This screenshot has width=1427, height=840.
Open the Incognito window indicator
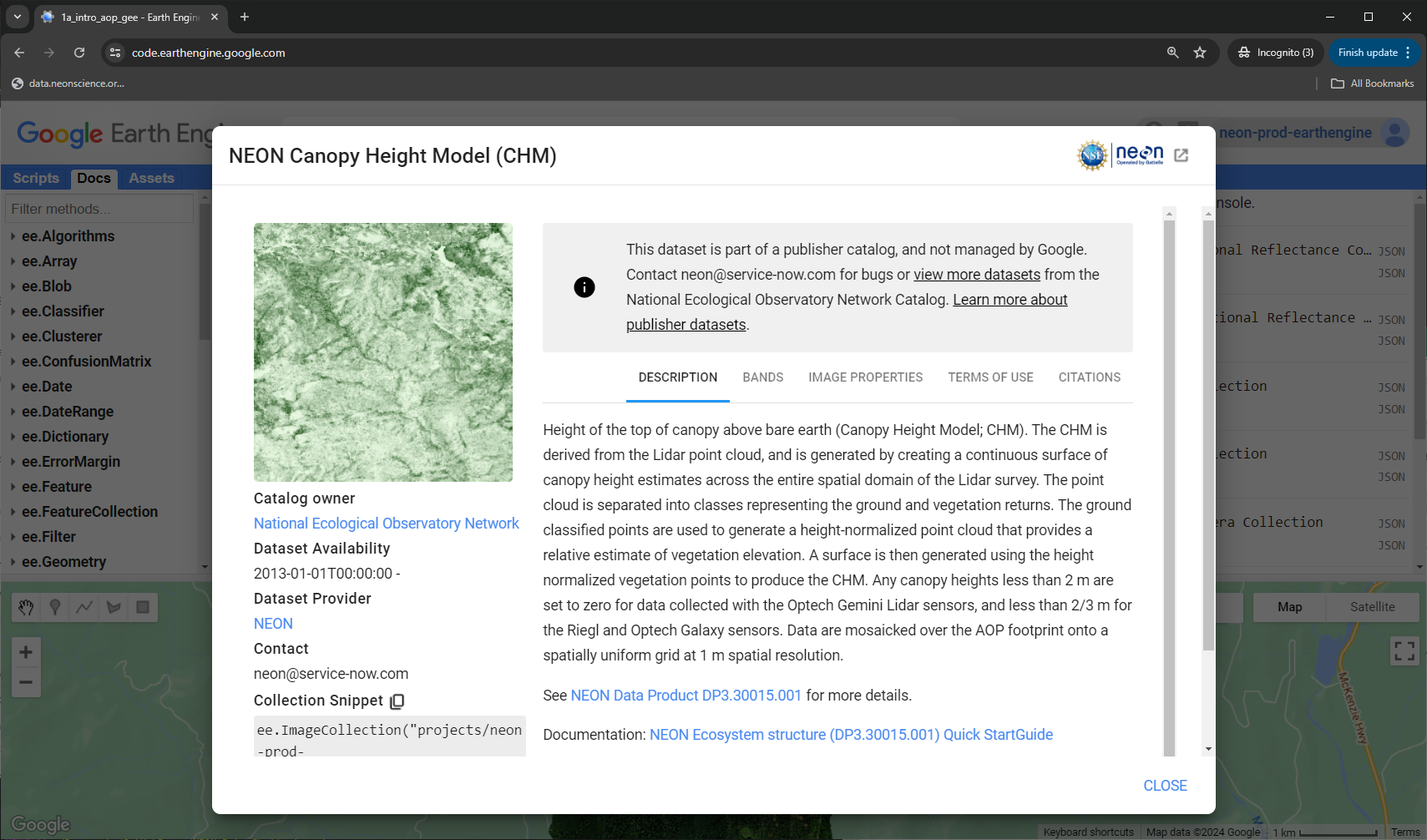point(1276,53)
